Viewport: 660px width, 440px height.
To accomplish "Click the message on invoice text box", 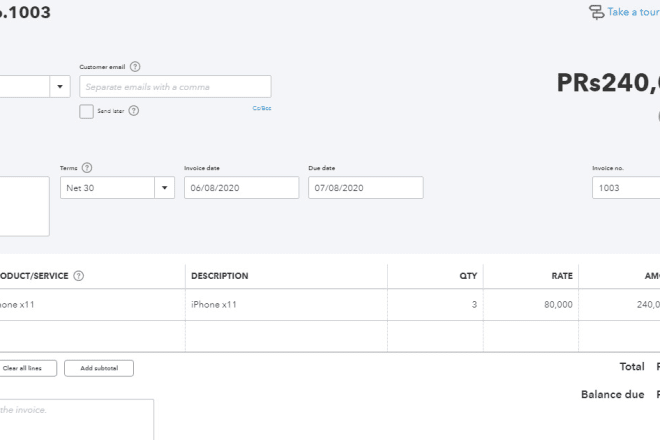I will [77, 420].
